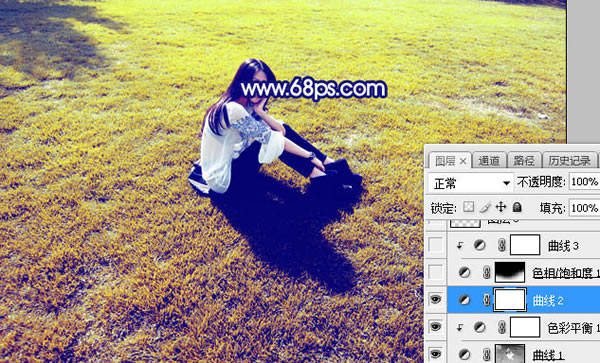600x363 pixels.
Task: Click the mask link icon on 曲线 3 layer
Action: (x=502, y=246)
